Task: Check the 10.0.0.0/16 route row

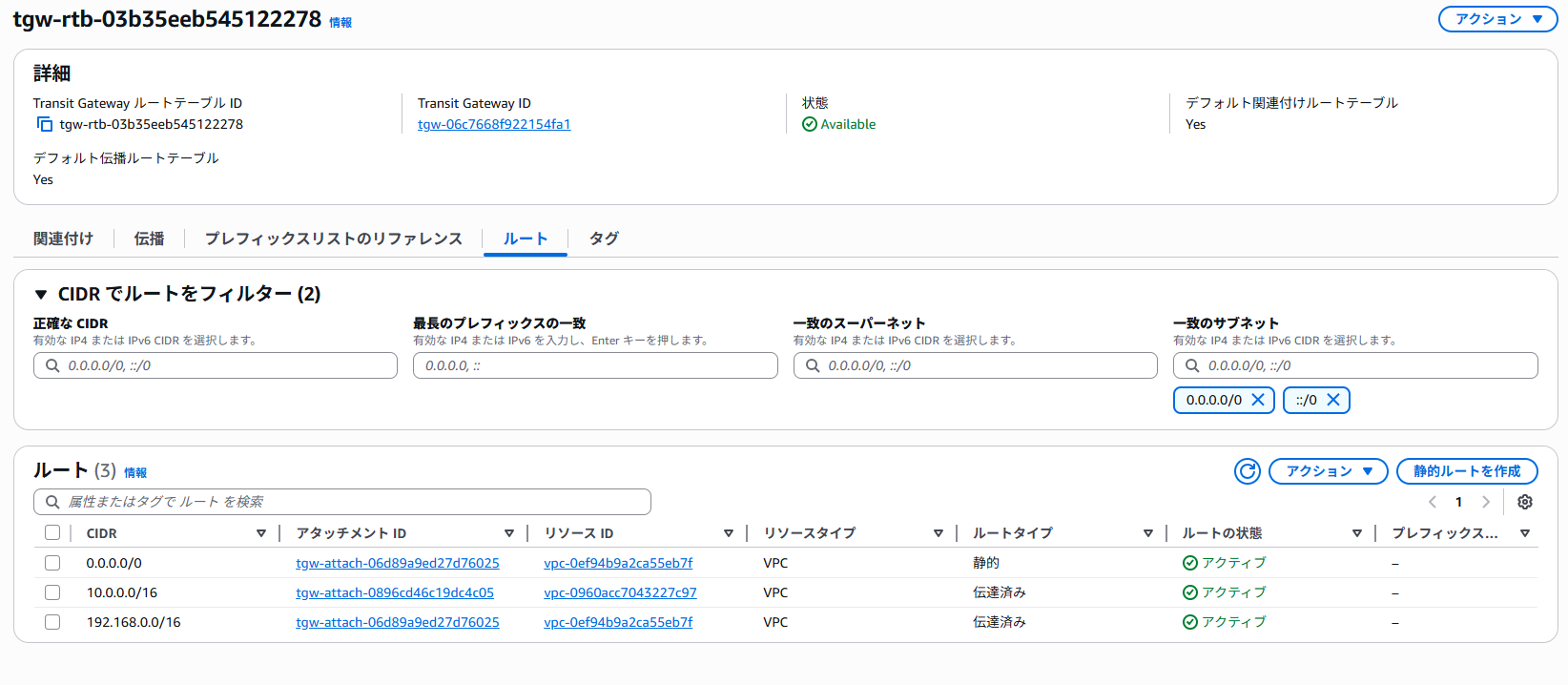Action: (52, 592)
